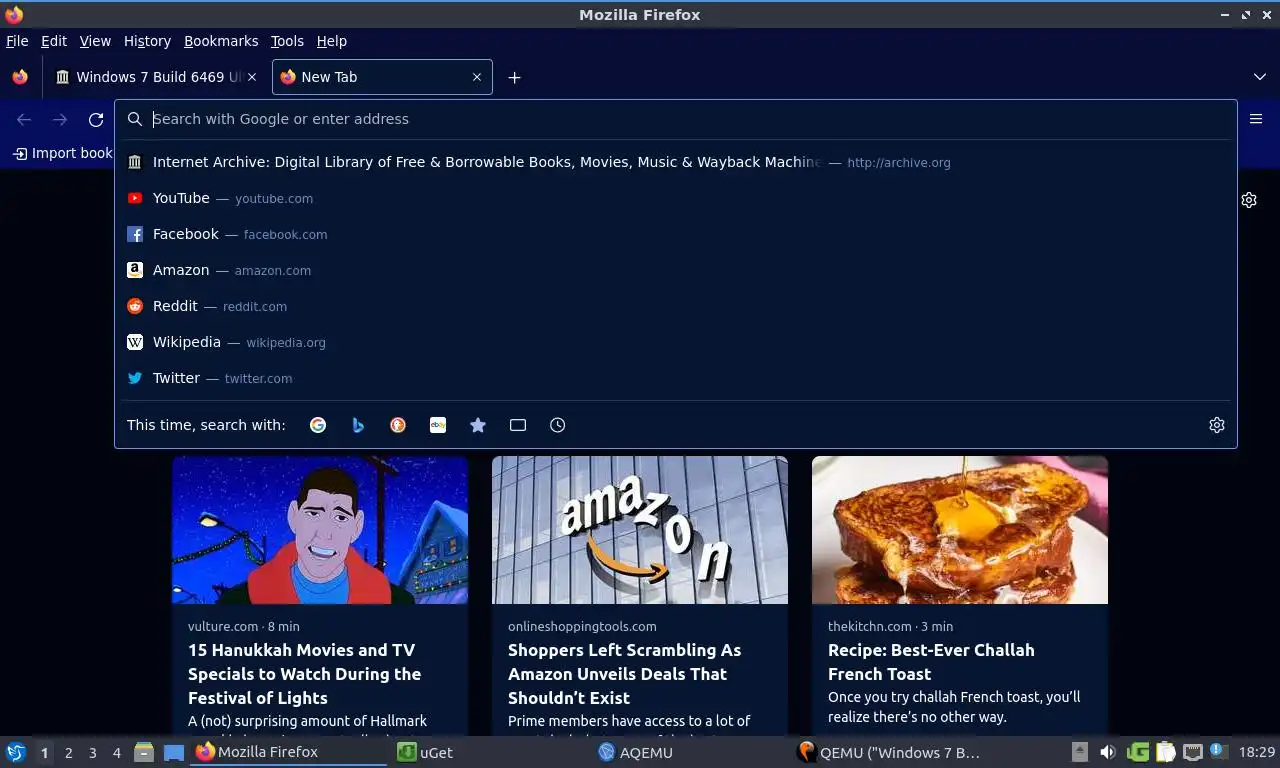Image resolution: width=1280 pixels, height=768 pixels.
Task: Open the Firefox hamburger application menu
Action: click(1256, 119)
